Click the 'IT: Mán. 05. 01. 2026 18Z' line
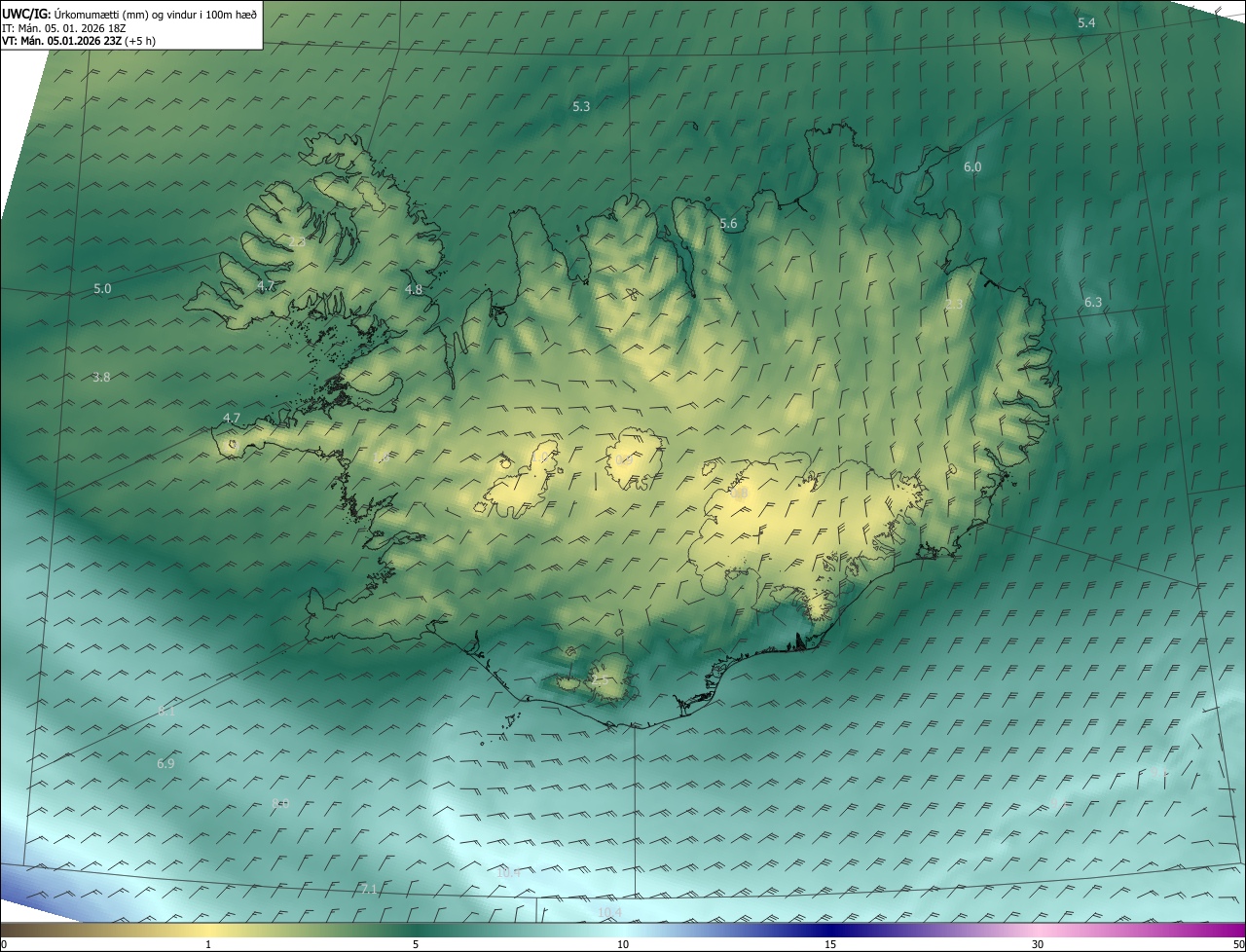 [63, 28]
